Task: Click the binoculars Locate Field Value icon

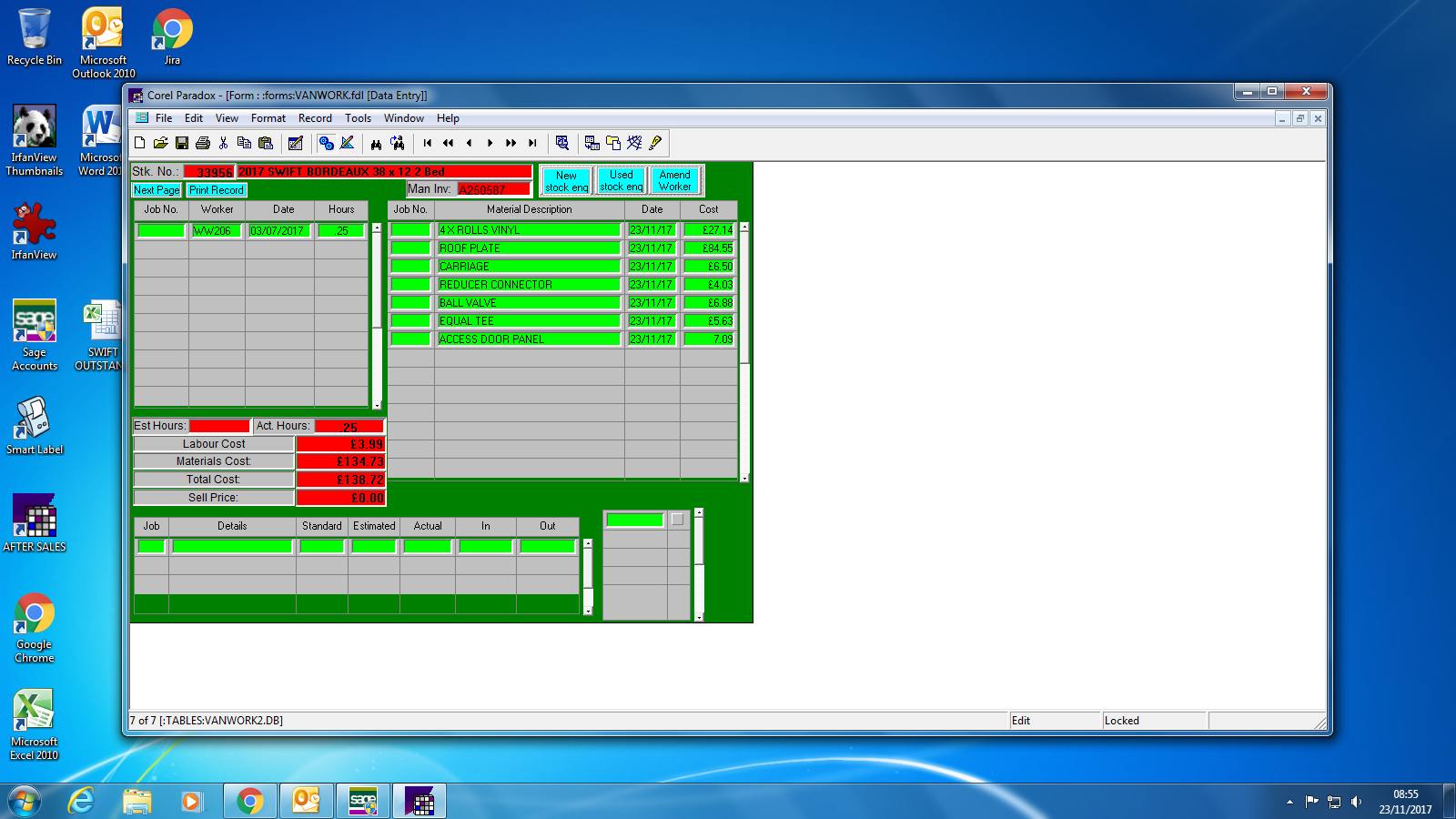Action: (376, 143)
